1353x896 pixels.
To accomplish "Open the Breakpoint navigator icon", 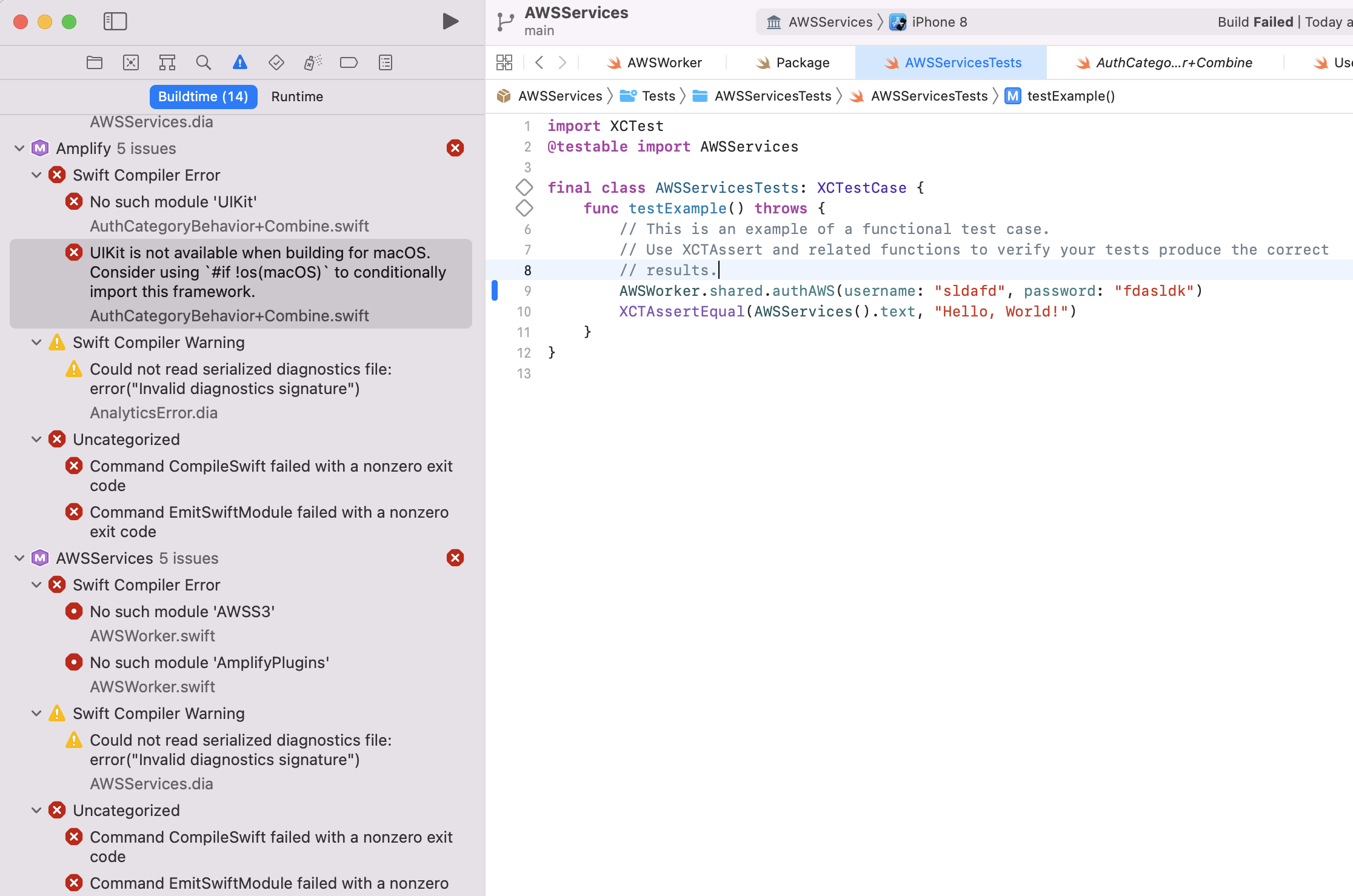I will tap(349, 62).
